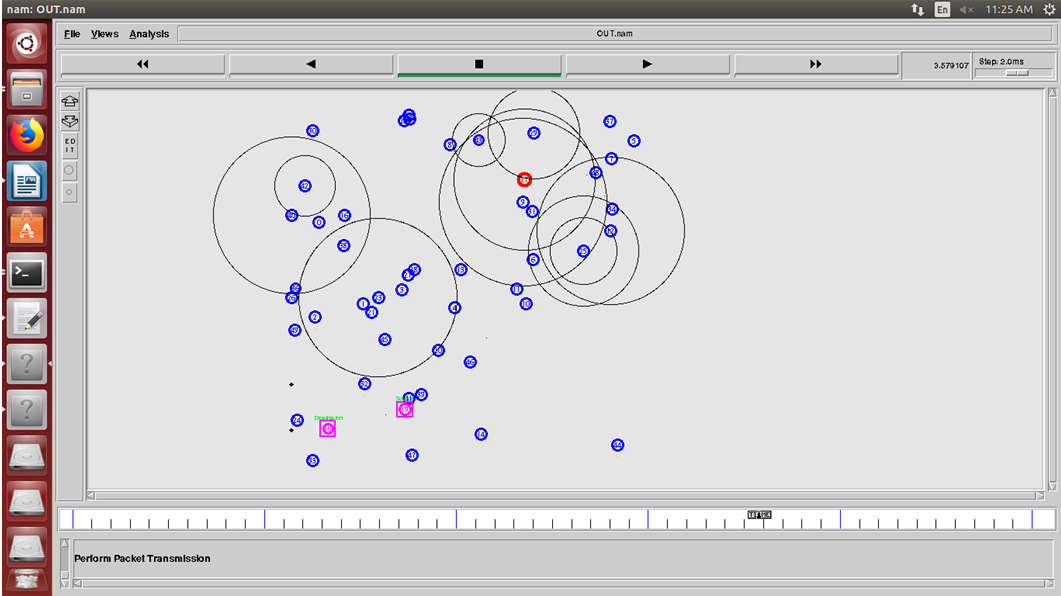This screenshot has height=596, width=1061.
Task: Open the Ubuntu Software store icon
Action: (x=27, y=227)
